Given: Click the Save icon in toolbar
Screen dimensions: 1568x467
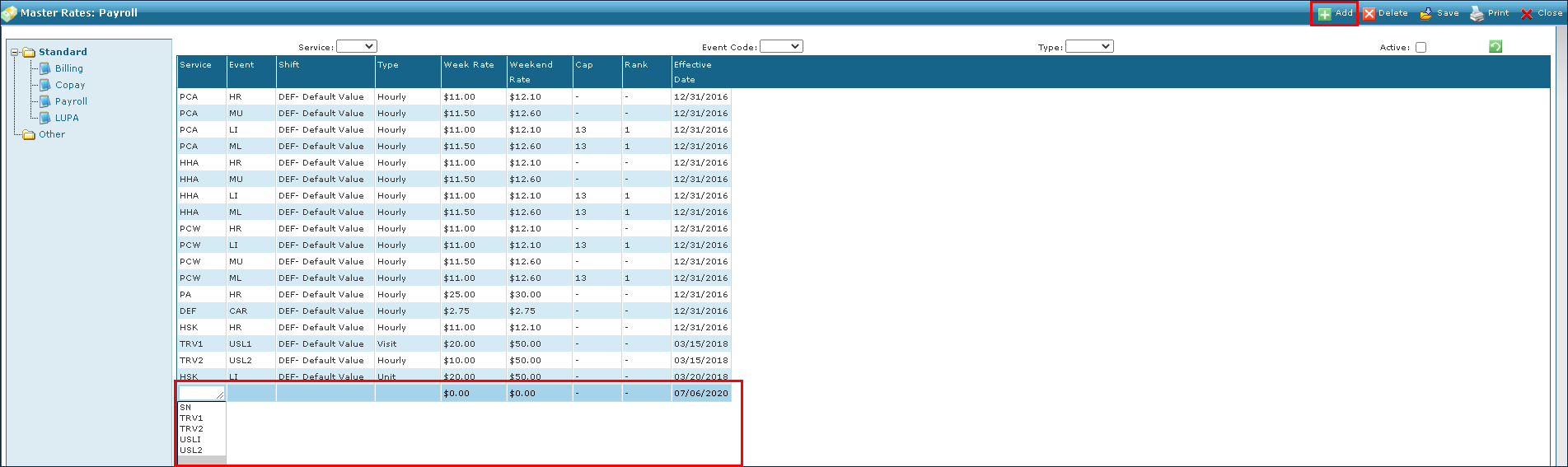Looking at the screenshot, I should 1426,14.
